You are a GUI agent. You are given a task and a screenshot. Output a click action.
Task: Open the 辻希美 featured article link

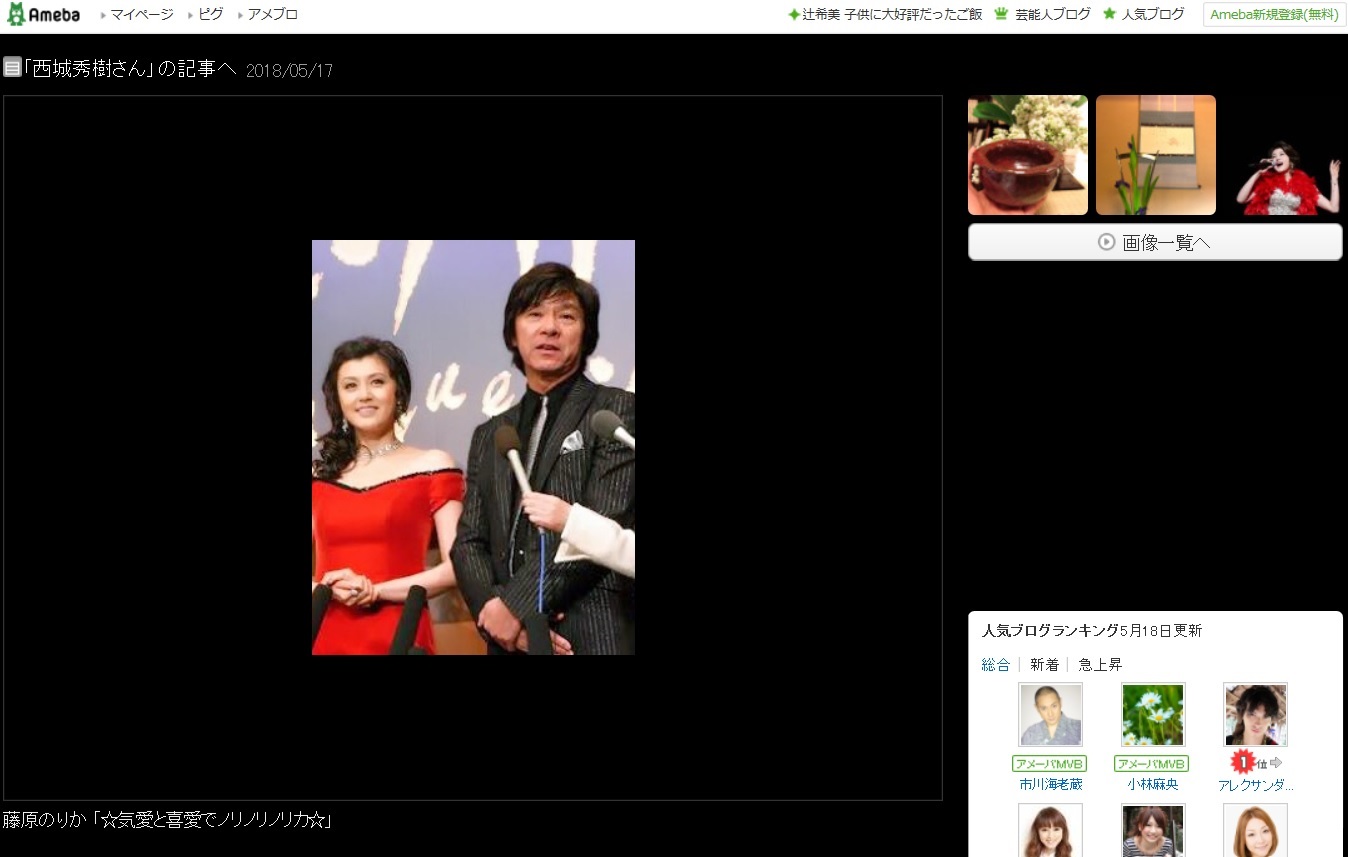[x=892, y=14]
